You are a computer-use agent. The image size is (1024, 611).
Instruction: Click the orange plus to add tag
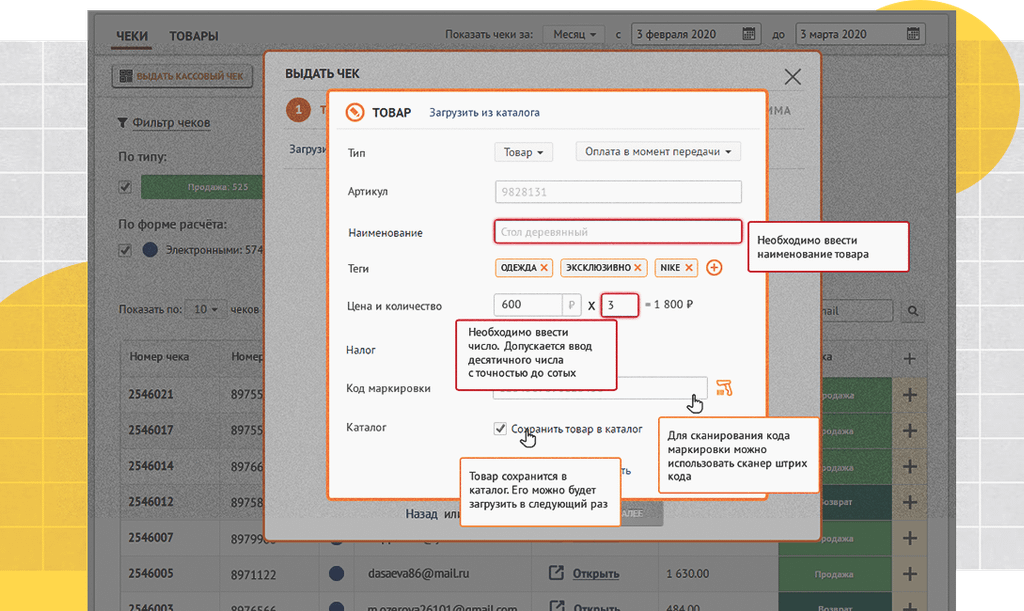(x=714, y=268)
